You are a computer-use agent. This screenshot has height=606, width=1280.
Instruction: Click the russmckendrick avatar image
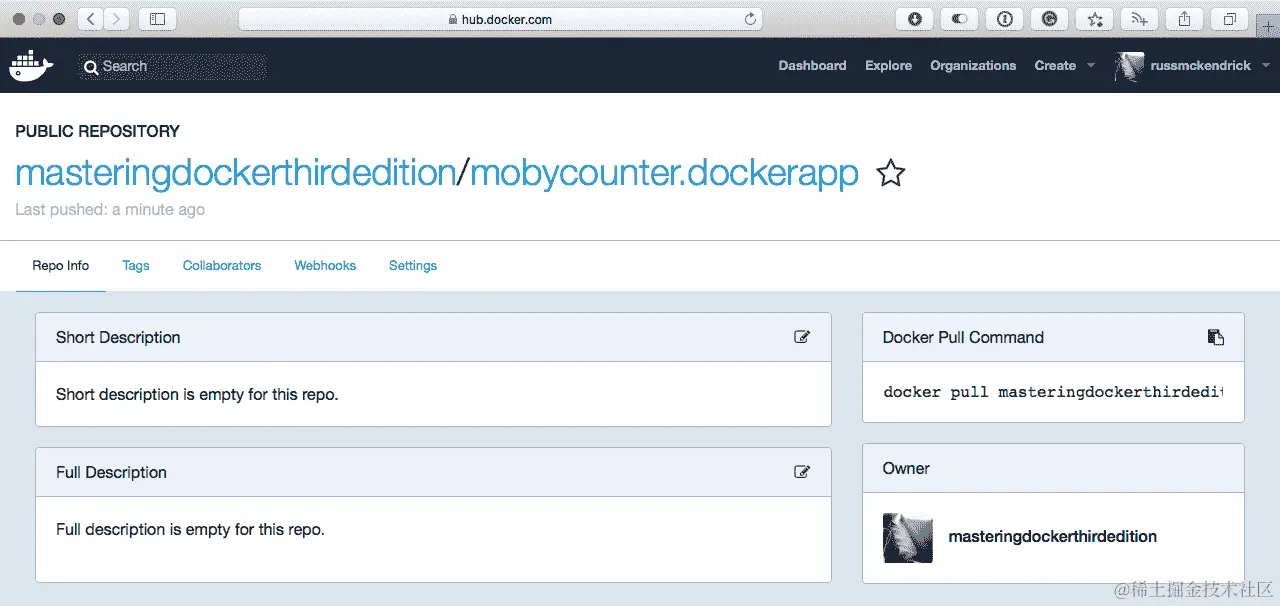tap(1129, 66)
